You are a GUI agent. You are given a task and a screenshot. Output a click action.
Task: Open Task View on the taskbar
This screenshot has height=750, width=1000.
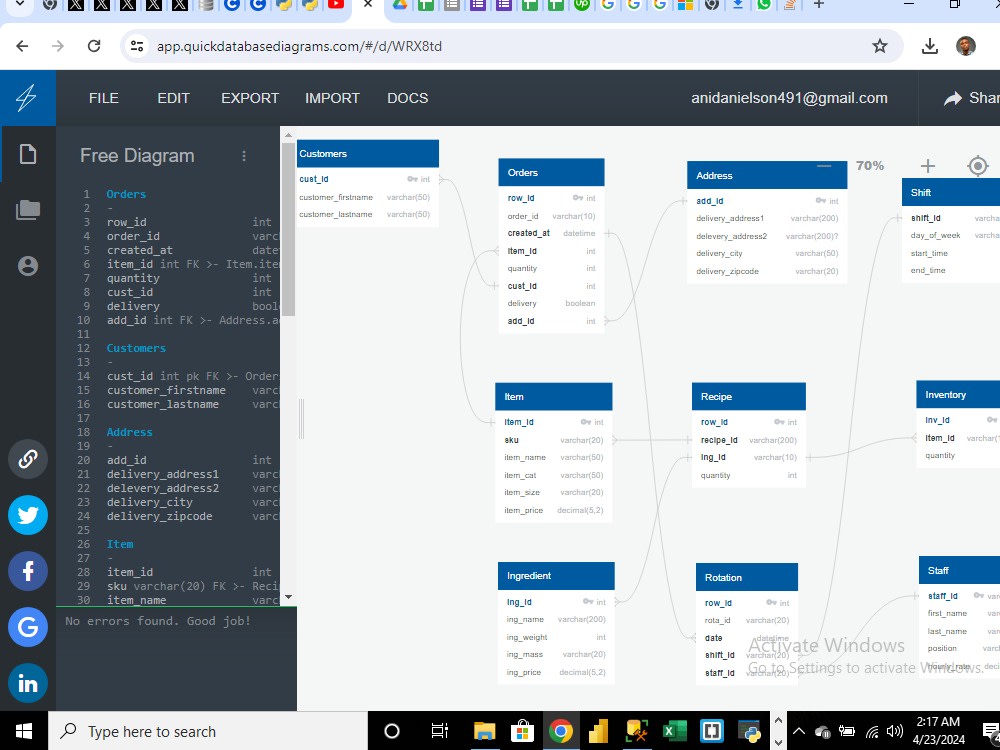439,731
